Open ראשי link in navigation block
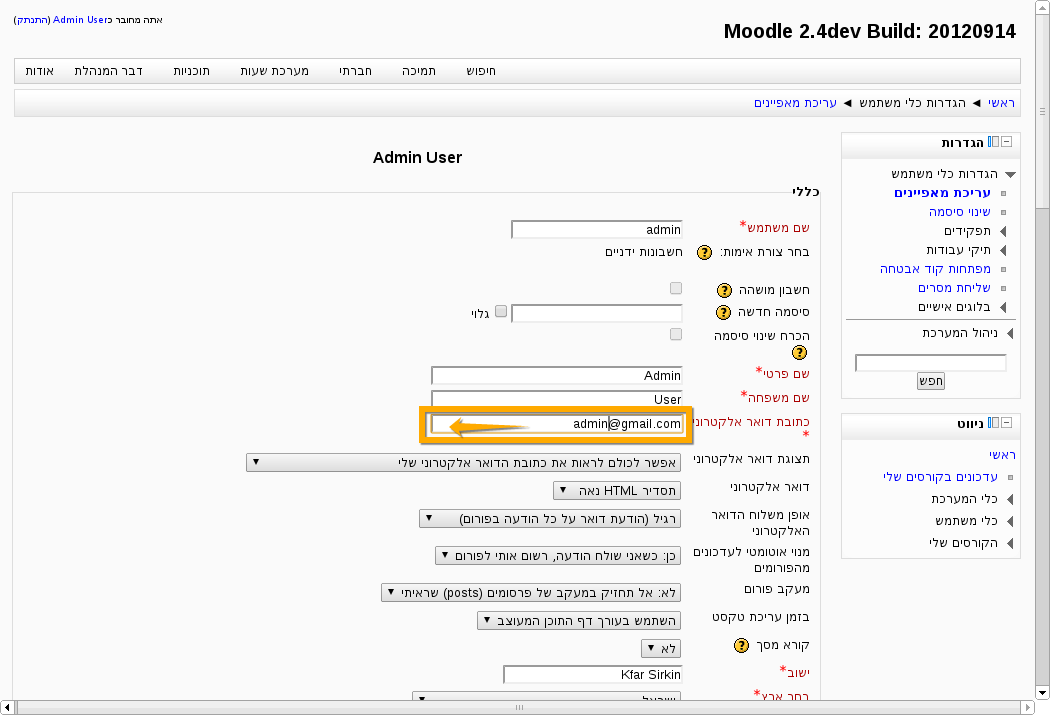This screenshot has height=715, width=1050. [1002, 455]
